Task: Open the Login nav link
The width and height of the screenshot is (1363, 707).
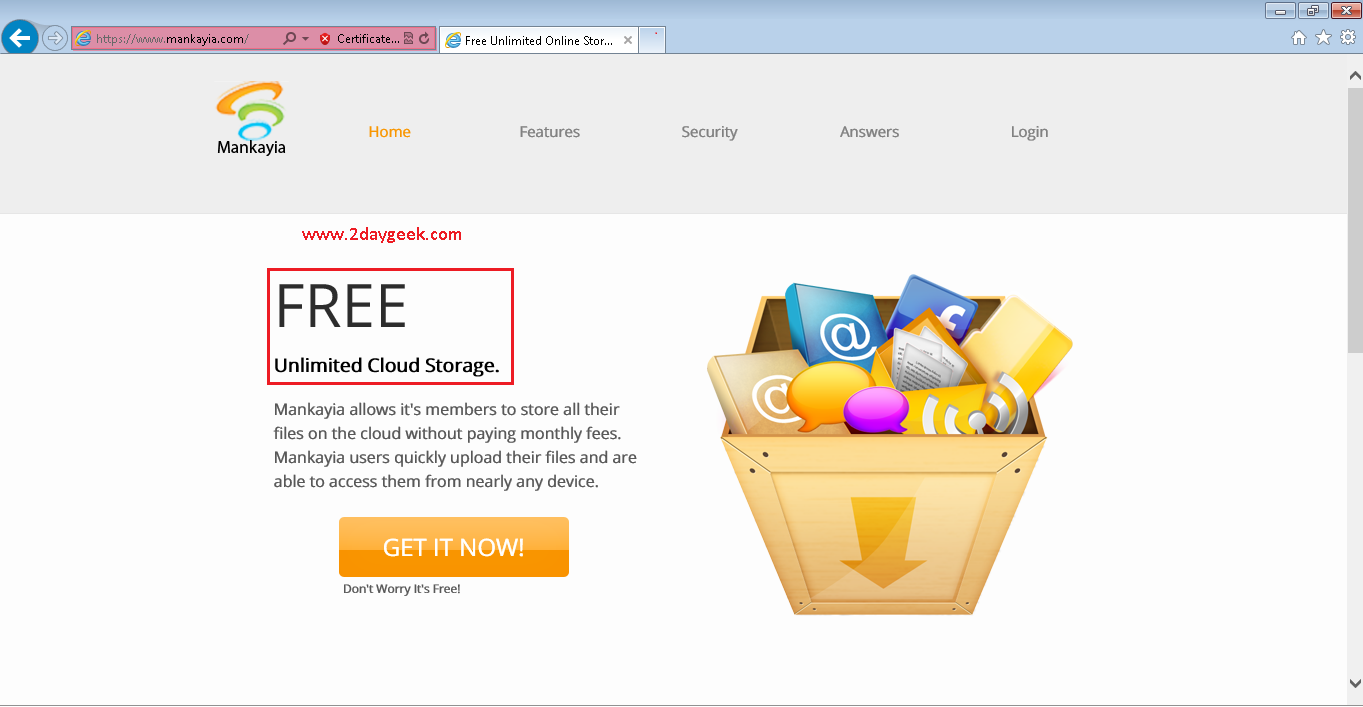Action: 1029,132
